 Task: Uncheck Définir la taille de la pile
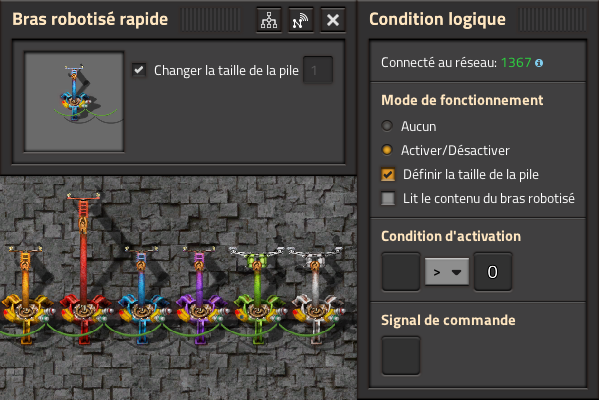coord(388,175)
